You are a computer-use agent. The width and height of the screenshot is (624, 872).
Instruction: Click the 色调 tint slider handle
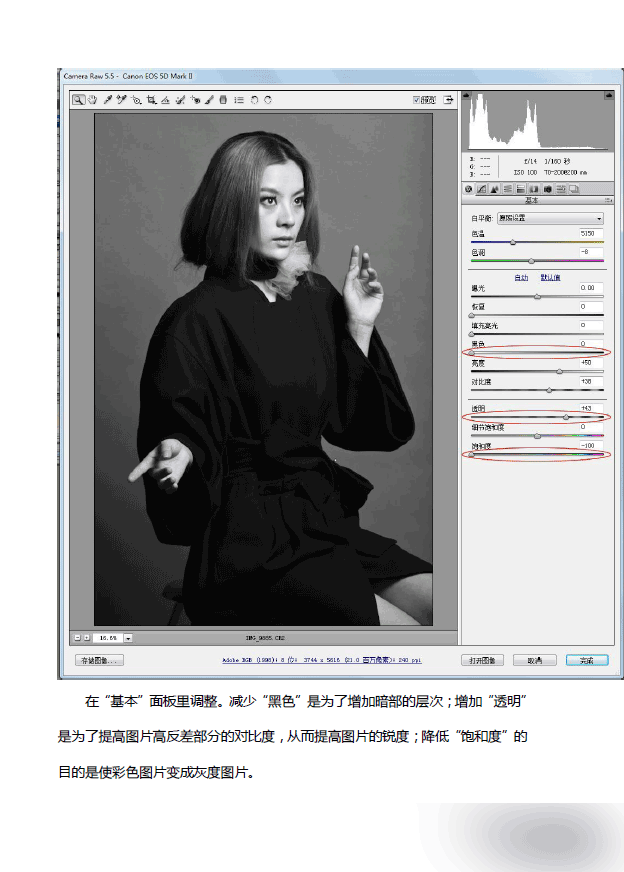531,261
